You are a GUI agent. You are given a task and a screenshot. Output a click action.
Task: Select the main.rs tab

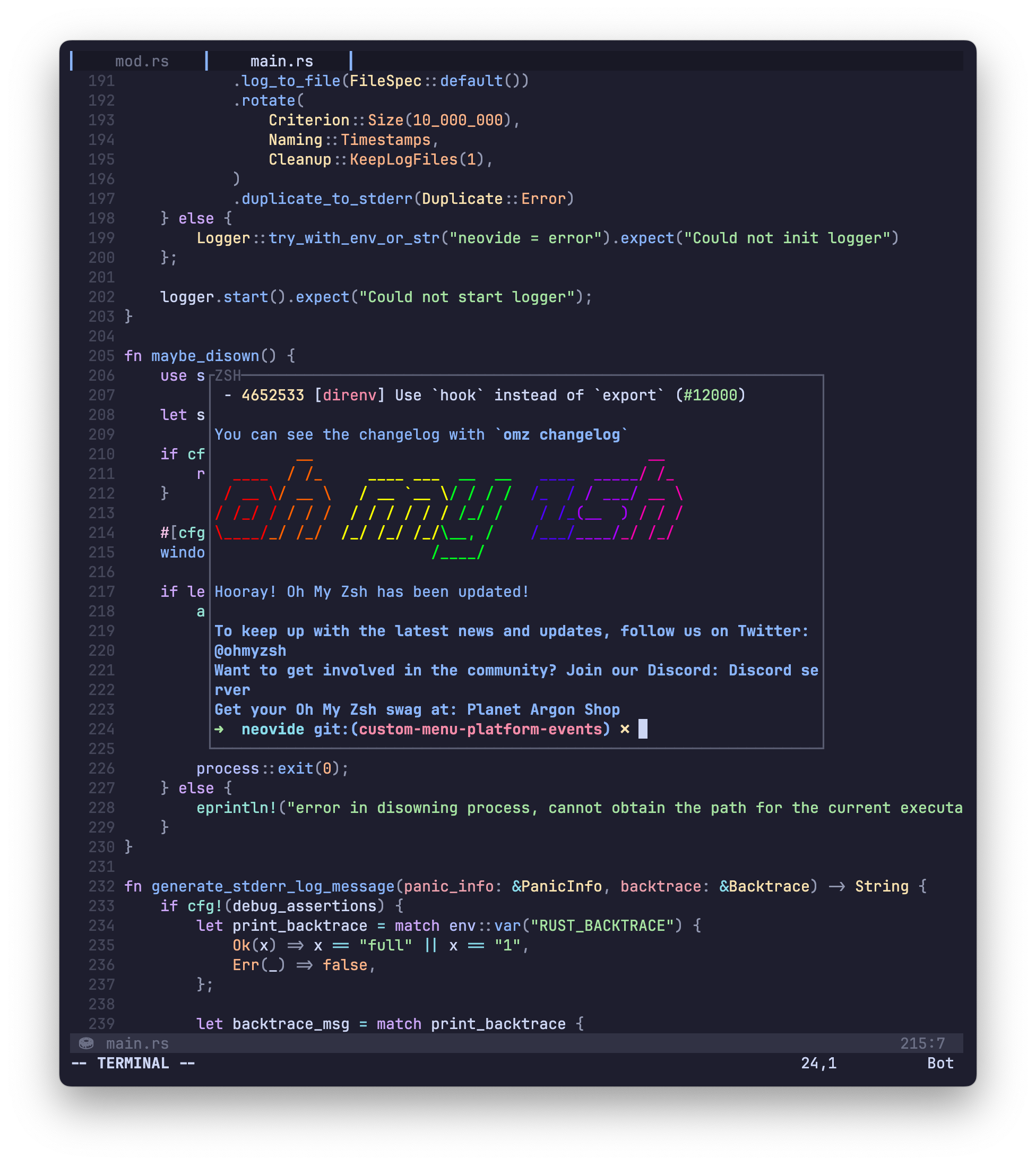point(281,61)
